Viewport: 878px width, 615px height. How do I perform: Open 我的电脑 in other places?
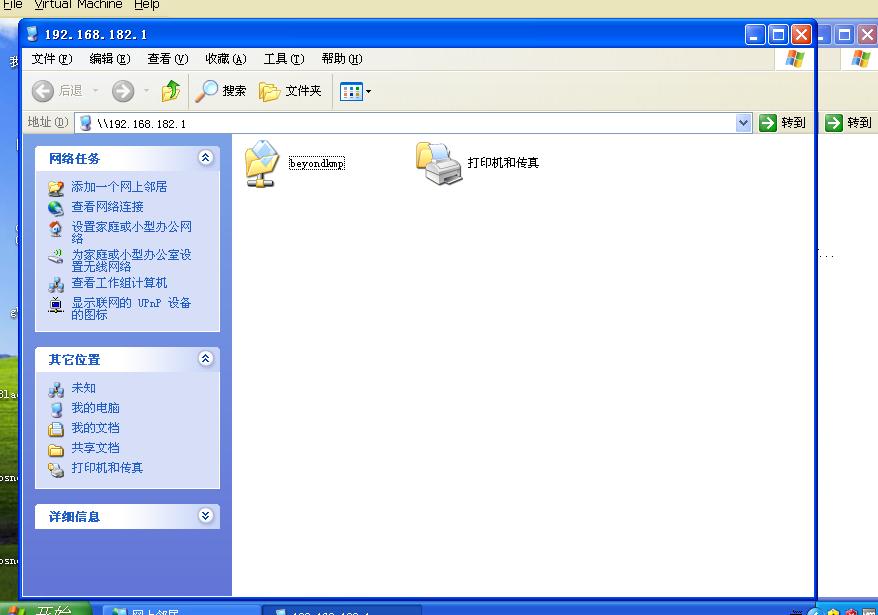pyautogui.click(x=95, y=408)
